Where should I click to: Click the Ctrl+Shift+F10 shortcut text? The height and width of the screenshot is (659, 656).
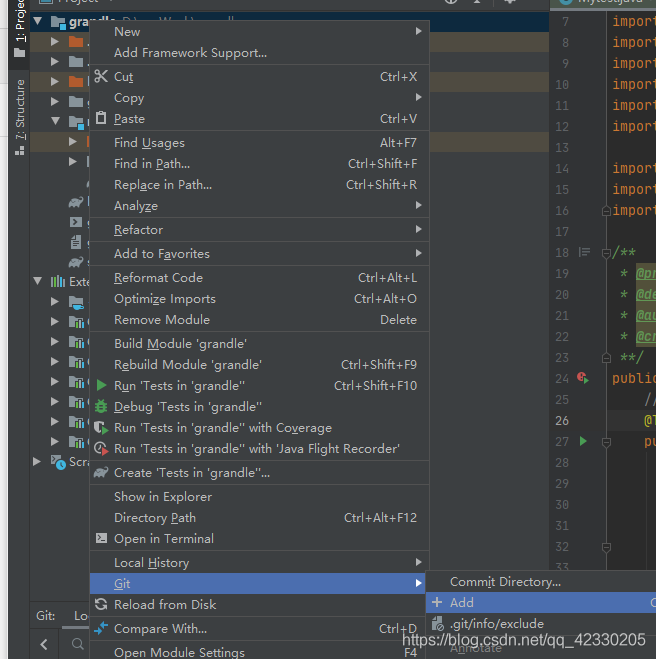coord(375,386)
